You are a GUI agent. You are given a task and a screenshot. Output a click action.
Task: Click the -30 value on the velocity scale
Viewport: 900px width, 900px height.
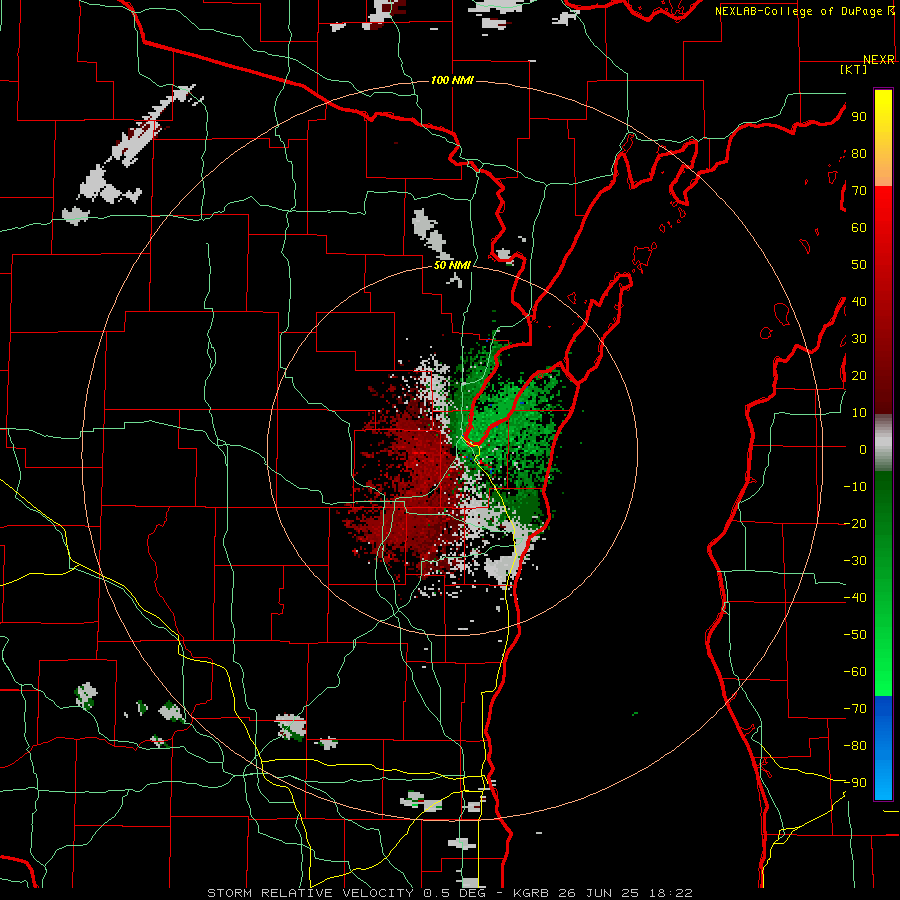855,561
